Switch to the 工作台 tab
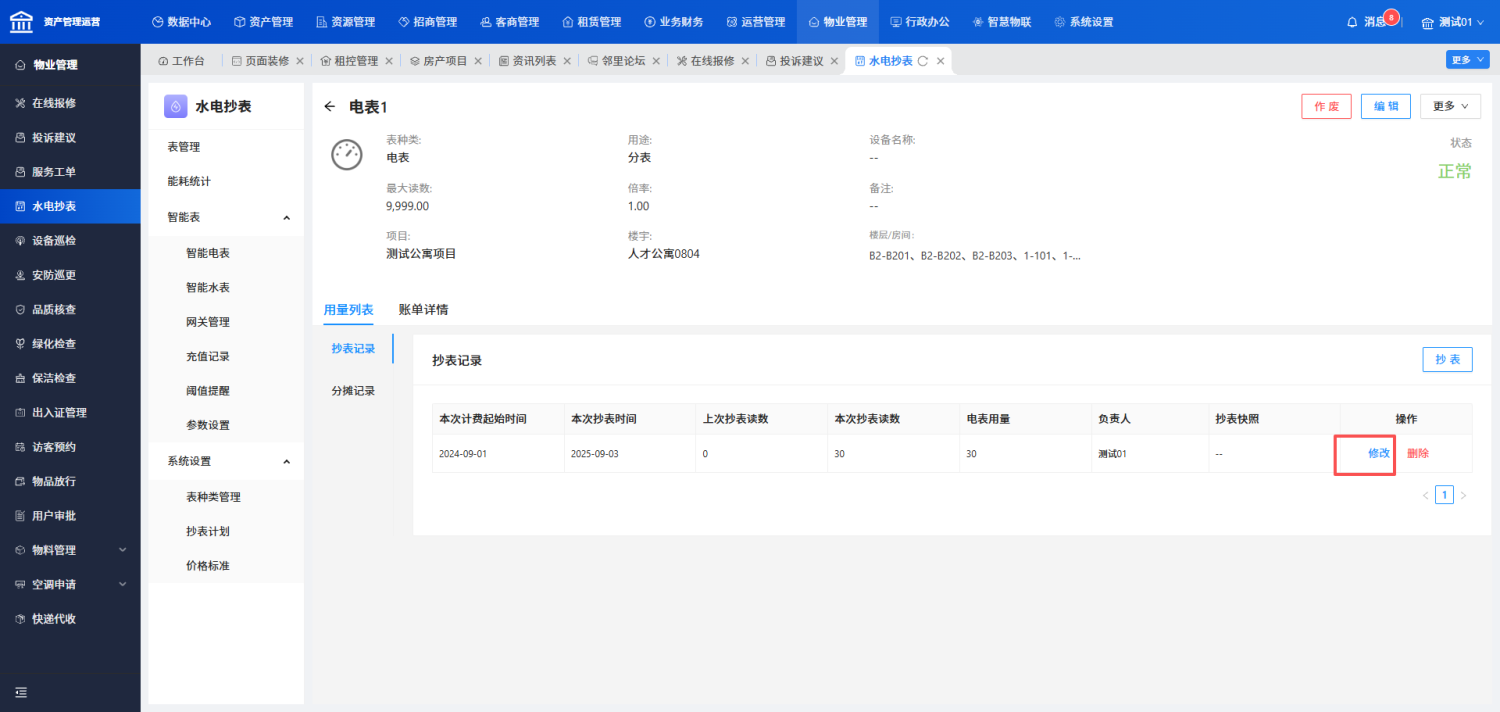Viewport: 1500px width, 712px height. [x=181, y=61]
